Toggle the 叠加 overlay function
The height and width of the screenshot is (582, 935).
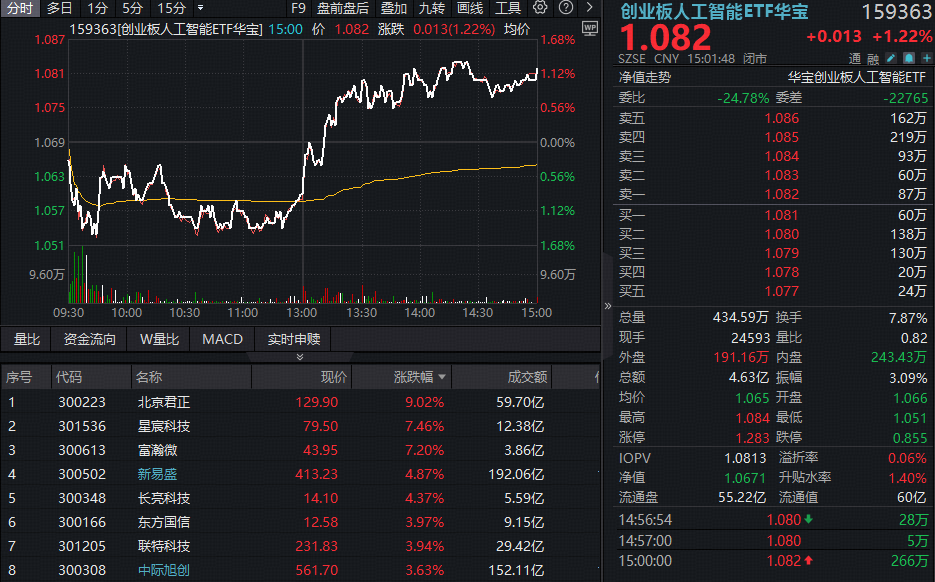tap(391, 9)
